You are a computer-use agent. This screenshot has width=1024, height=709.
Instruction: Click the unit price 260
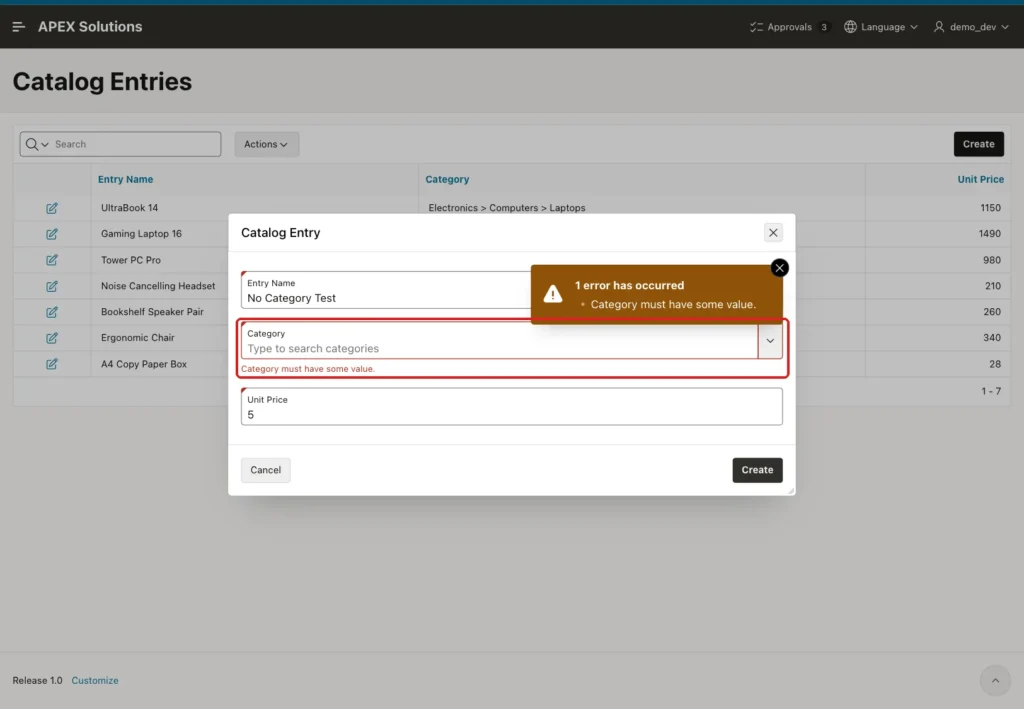click(992, 312)
